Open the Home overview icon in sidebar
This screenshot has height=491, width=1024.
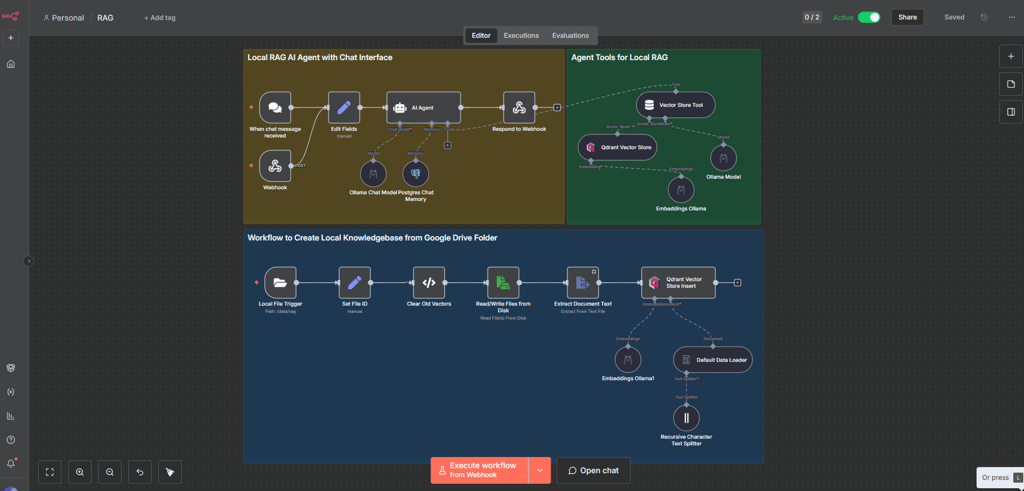[x=10, y=64]
